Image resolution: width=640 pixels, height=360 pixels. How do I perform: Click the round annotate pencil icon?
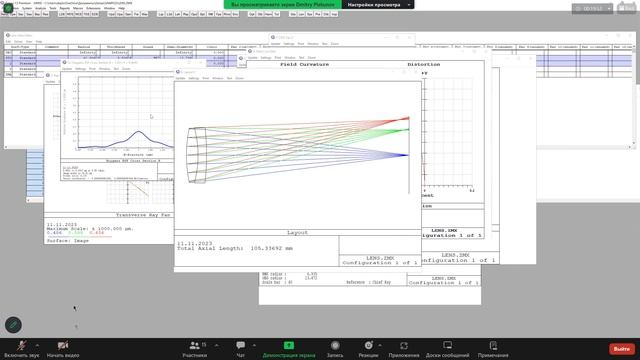click(x=13, y=325)
